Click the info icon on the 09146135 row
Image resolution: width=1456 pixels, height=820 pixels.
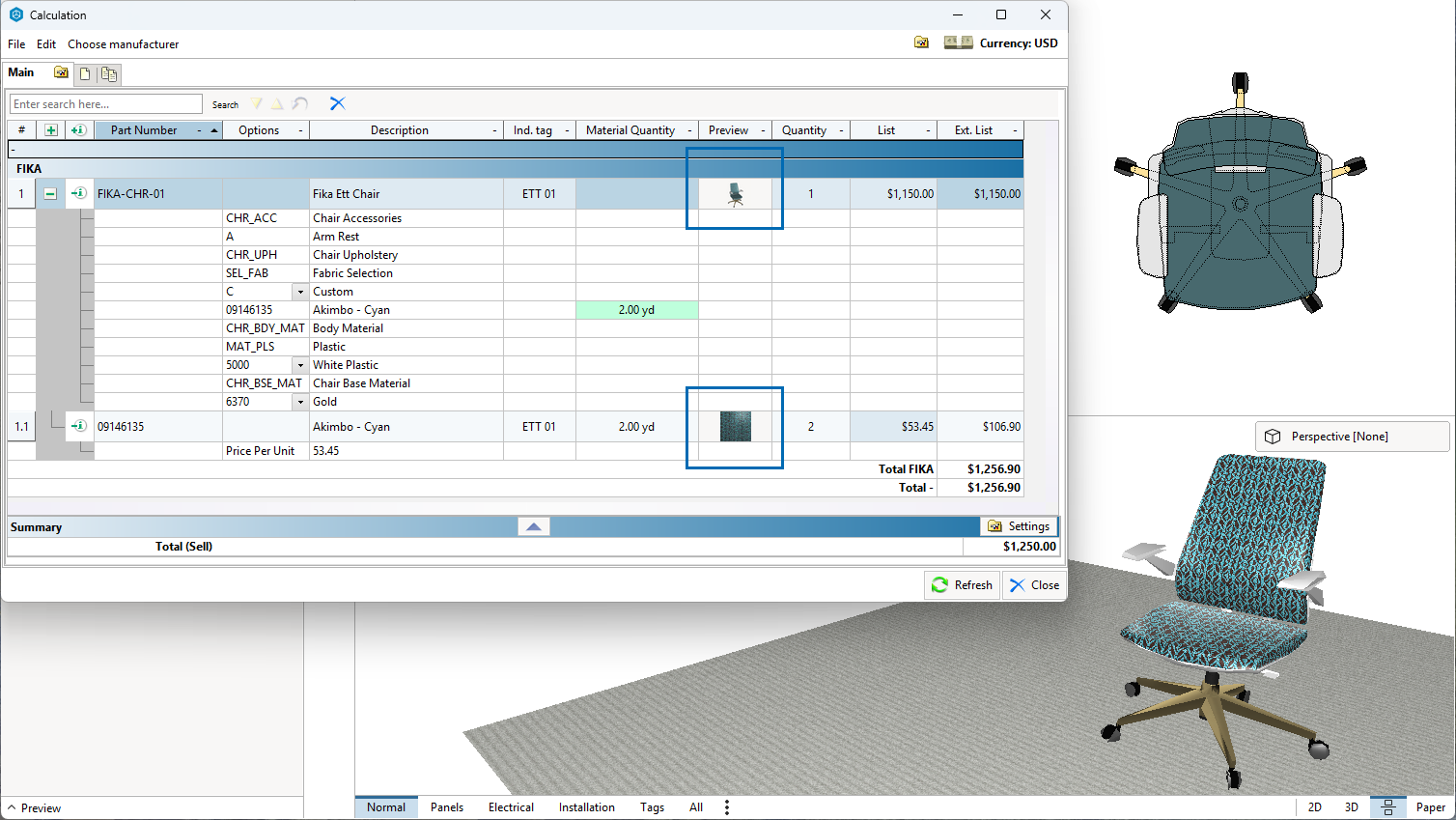click(79, 426)
